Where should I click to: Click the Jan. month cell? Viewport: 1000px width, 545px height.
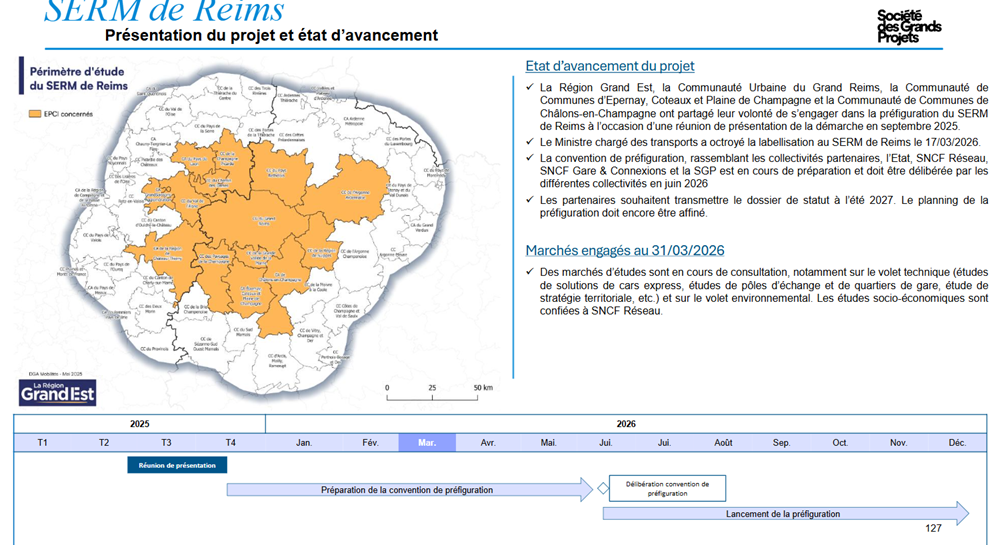pyautogui.click(x=304, y=442)
